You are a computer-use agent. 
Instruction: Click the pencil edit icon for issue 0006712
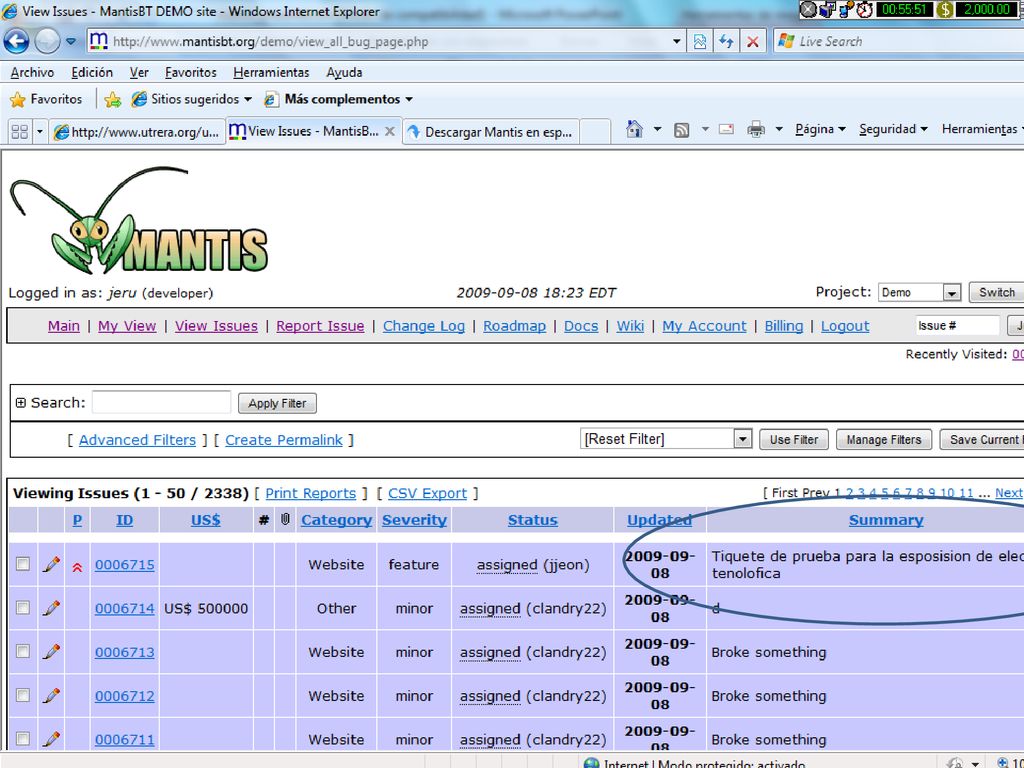click(51, 696)
